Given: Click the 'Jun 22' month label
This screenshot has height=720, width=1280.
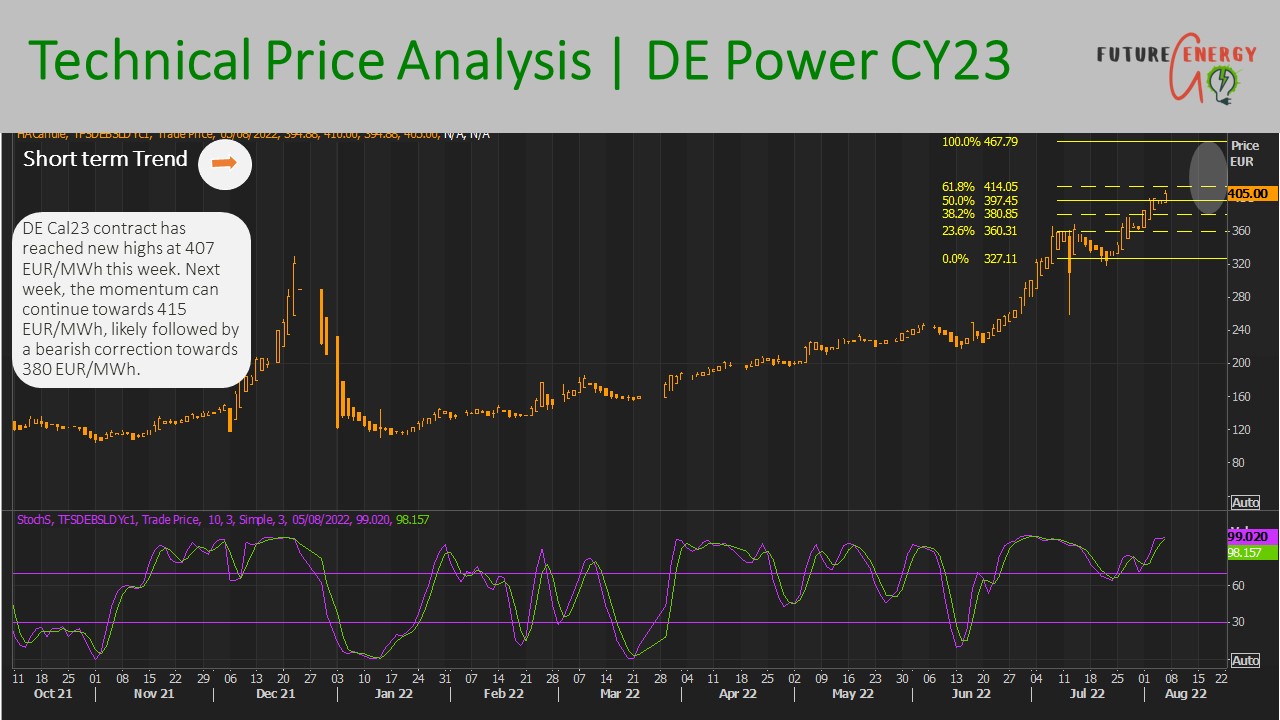Looking at the screenshot, I should click(x=971, y=693).
